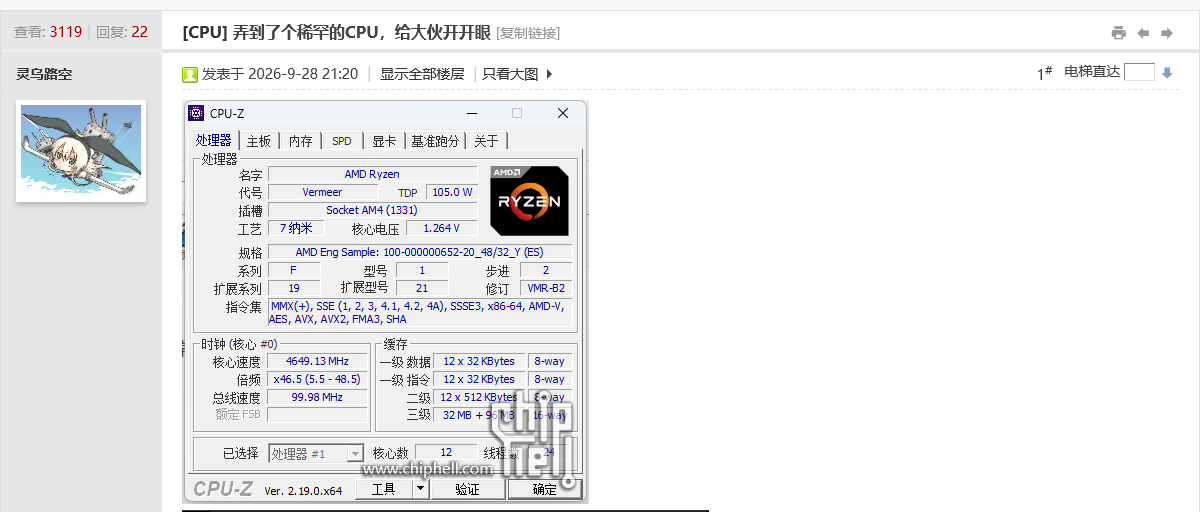Switch to the 显卡 tab in CPU-Z
This screenshot has height=512, width=1200.
tap(384, 141)
